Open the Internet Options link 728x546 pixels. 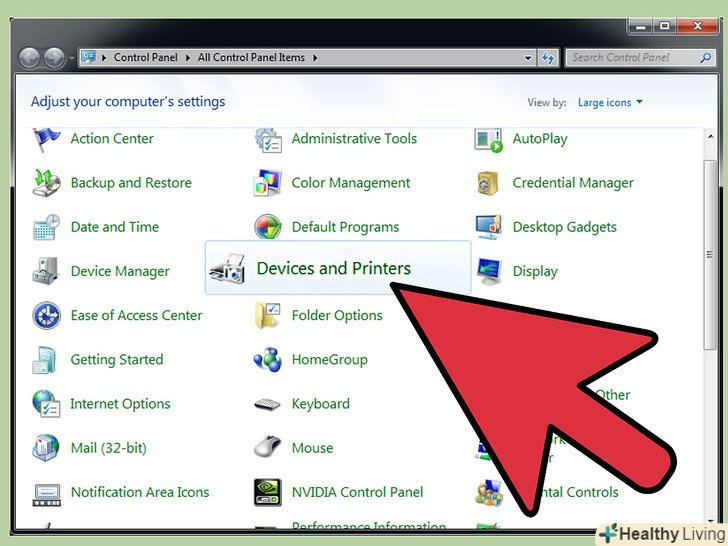point(120,404)
